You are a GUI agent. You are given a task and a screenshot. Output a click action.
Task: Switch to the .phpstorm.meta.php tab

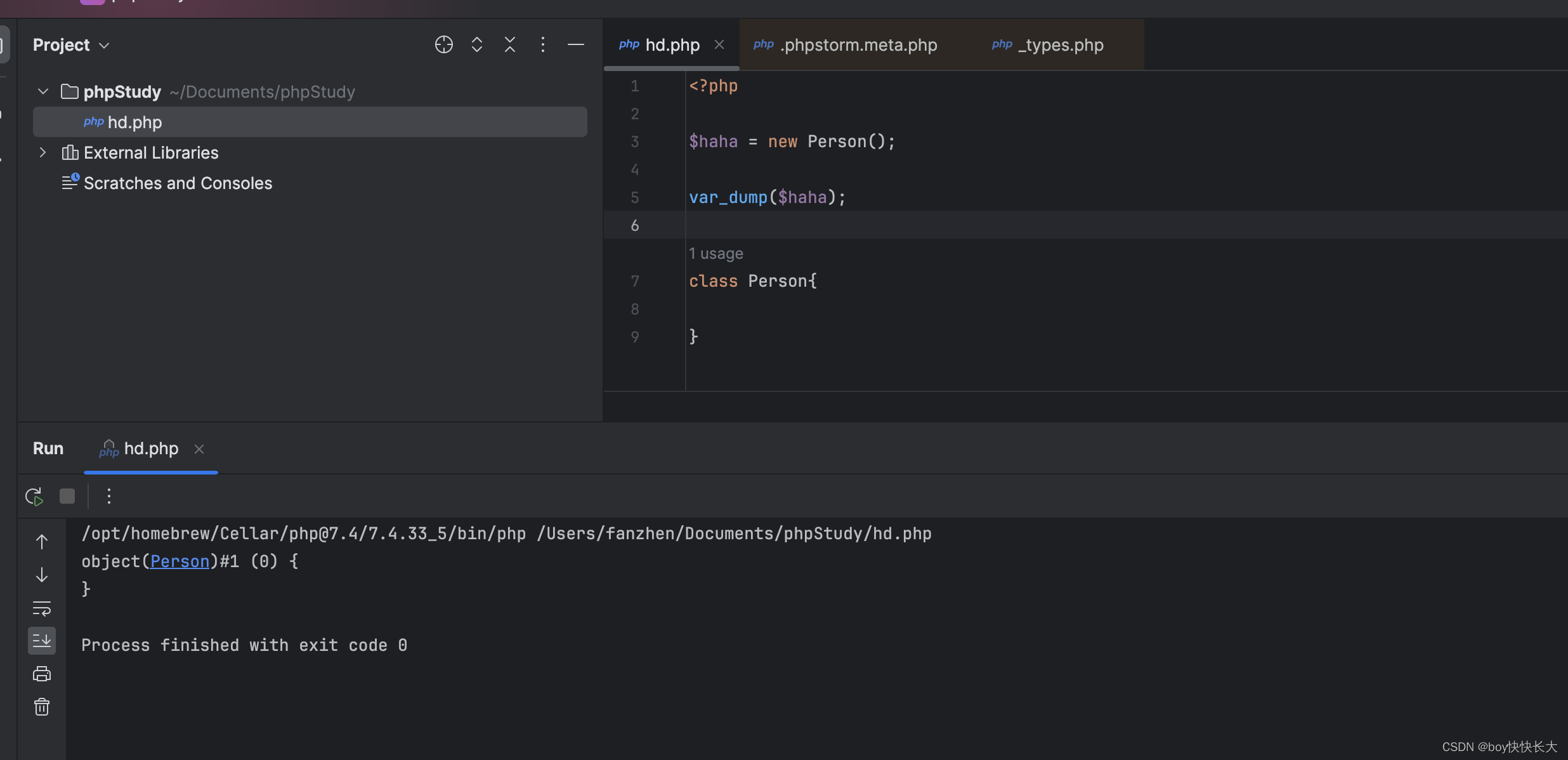pyautogui.click(x=858, y=45)
